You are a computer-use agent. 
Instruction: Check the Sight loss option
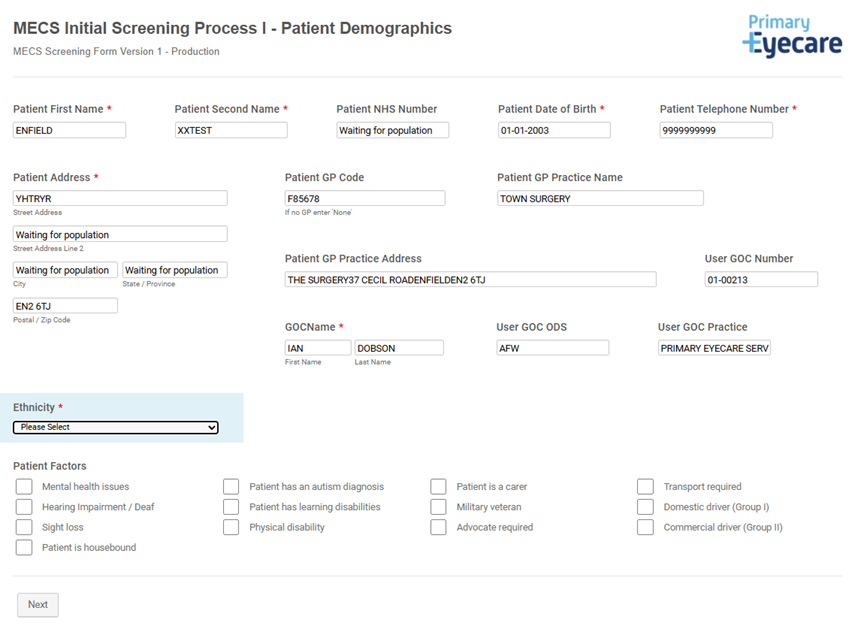[x=24, y=527]
